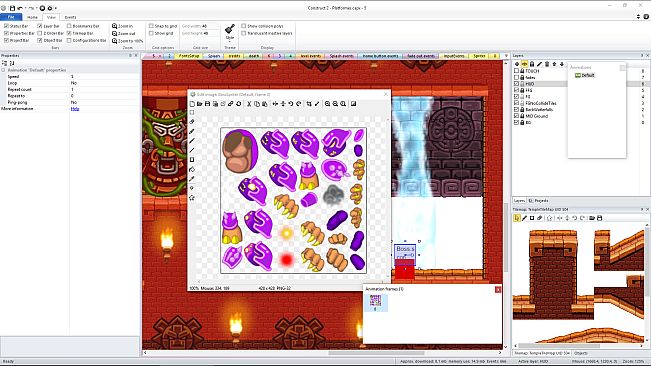Switch to the Home ribbon tab

32,17
